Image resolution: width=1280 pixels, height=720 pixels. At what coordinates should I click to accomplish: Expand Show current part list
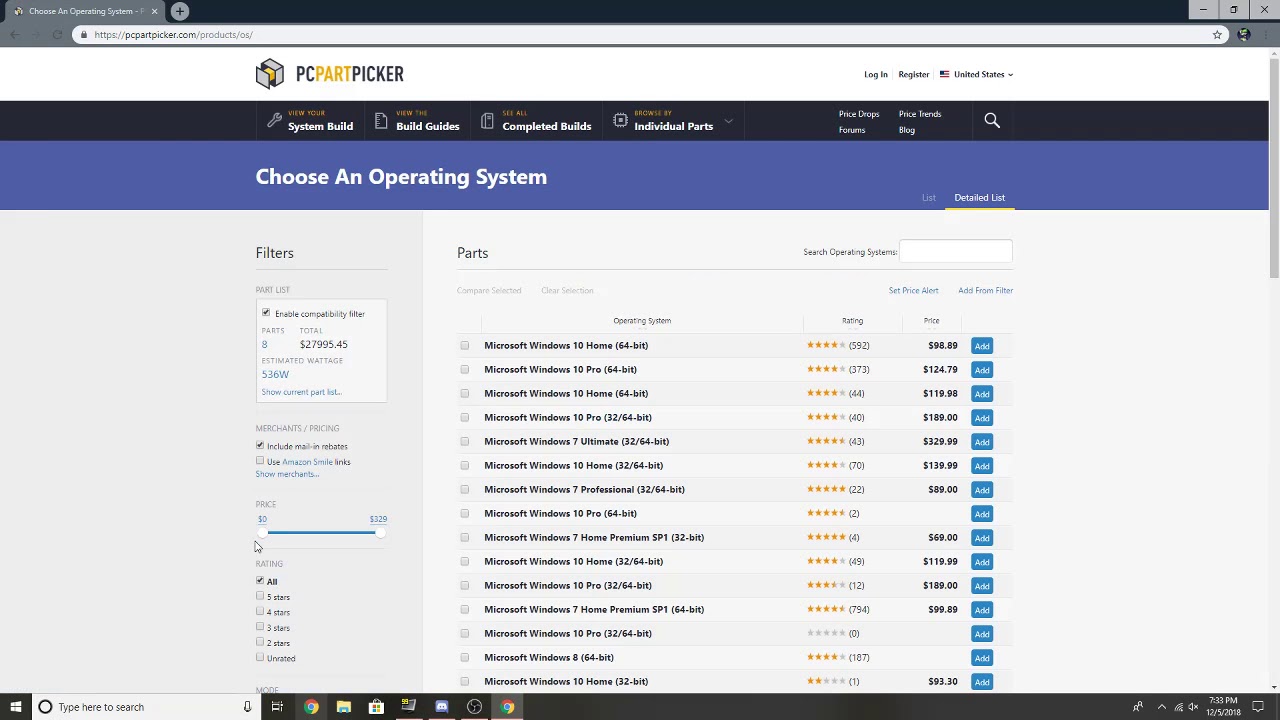tap(301, 392)
